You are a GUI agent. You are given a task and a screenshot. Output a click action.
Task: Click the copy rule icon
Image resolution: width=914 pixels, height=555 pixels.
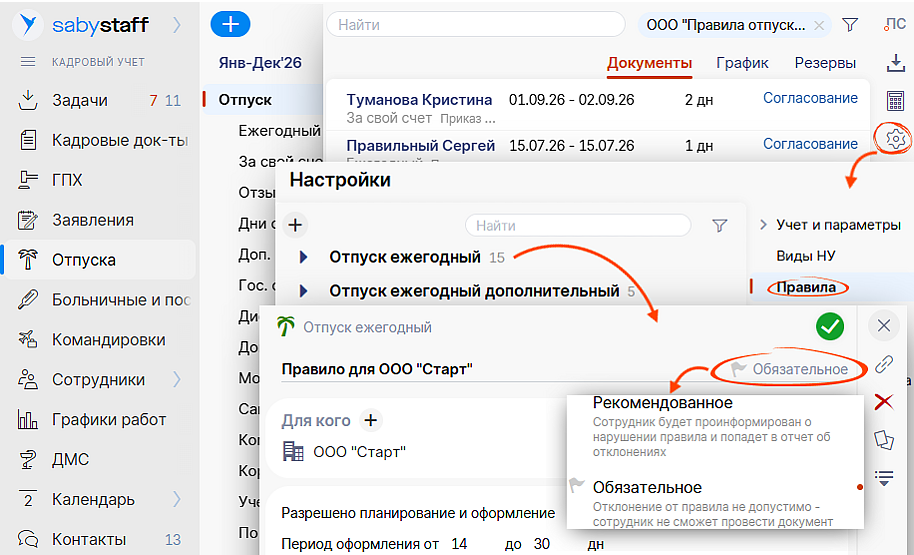point(884,440)
